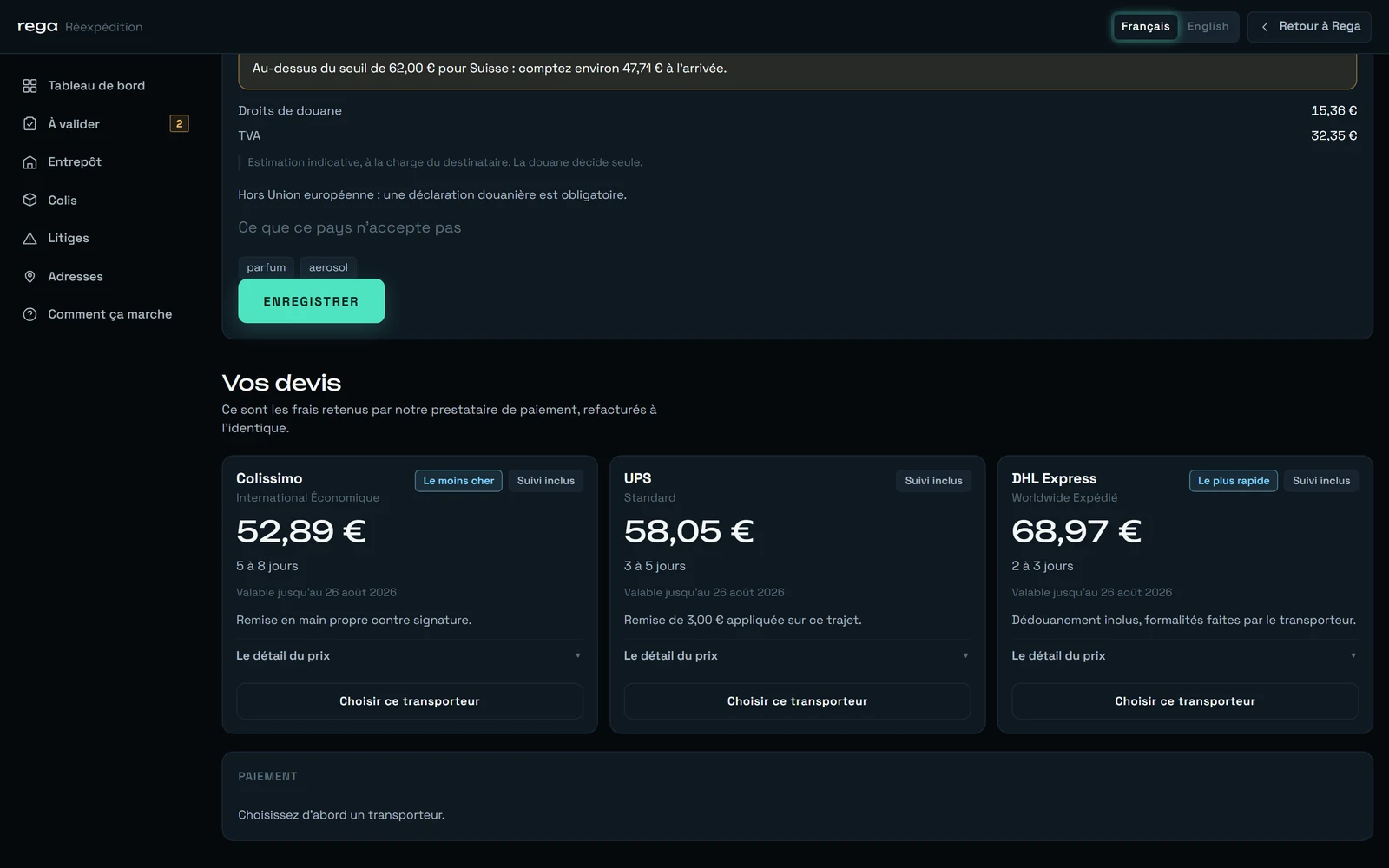Click the 'International Économique' service name
1389x868 pixels.
(x=308, y=498)
